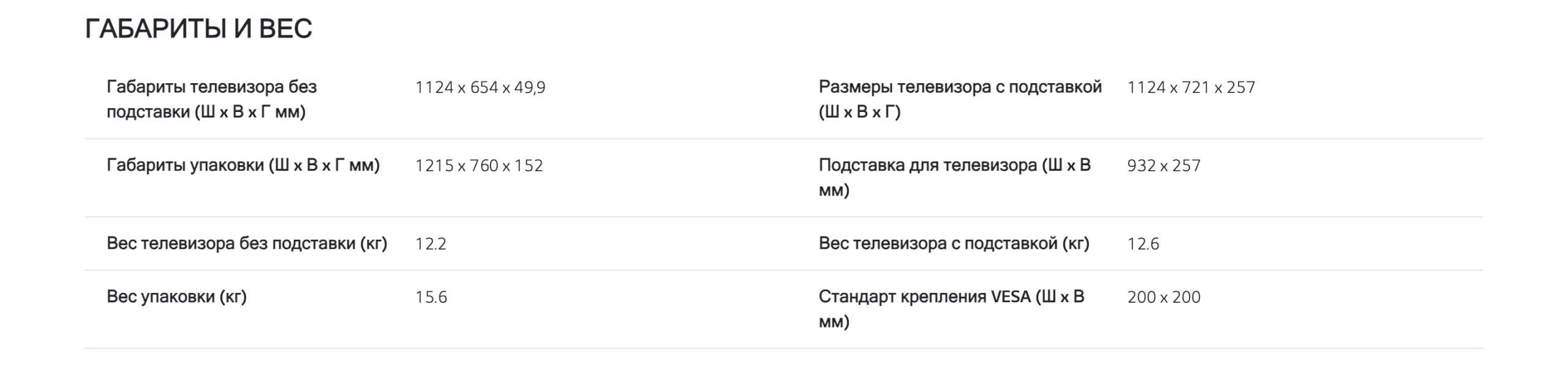Select the 'Размеры телевизора с подставкой' label
Image resolution: width=1568 pixels, height=375 pixels.
coord(960,100)
